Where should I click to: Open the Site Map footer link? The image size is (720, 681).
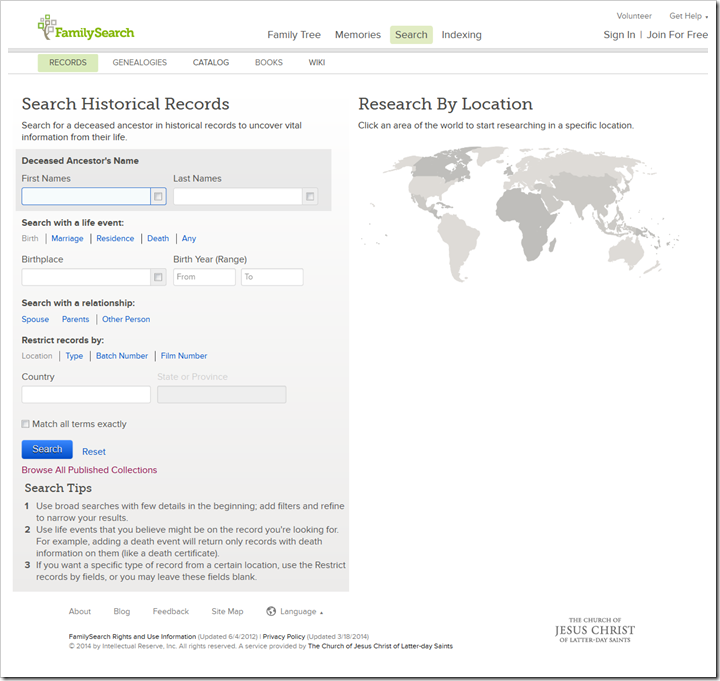tap(227, 612)
